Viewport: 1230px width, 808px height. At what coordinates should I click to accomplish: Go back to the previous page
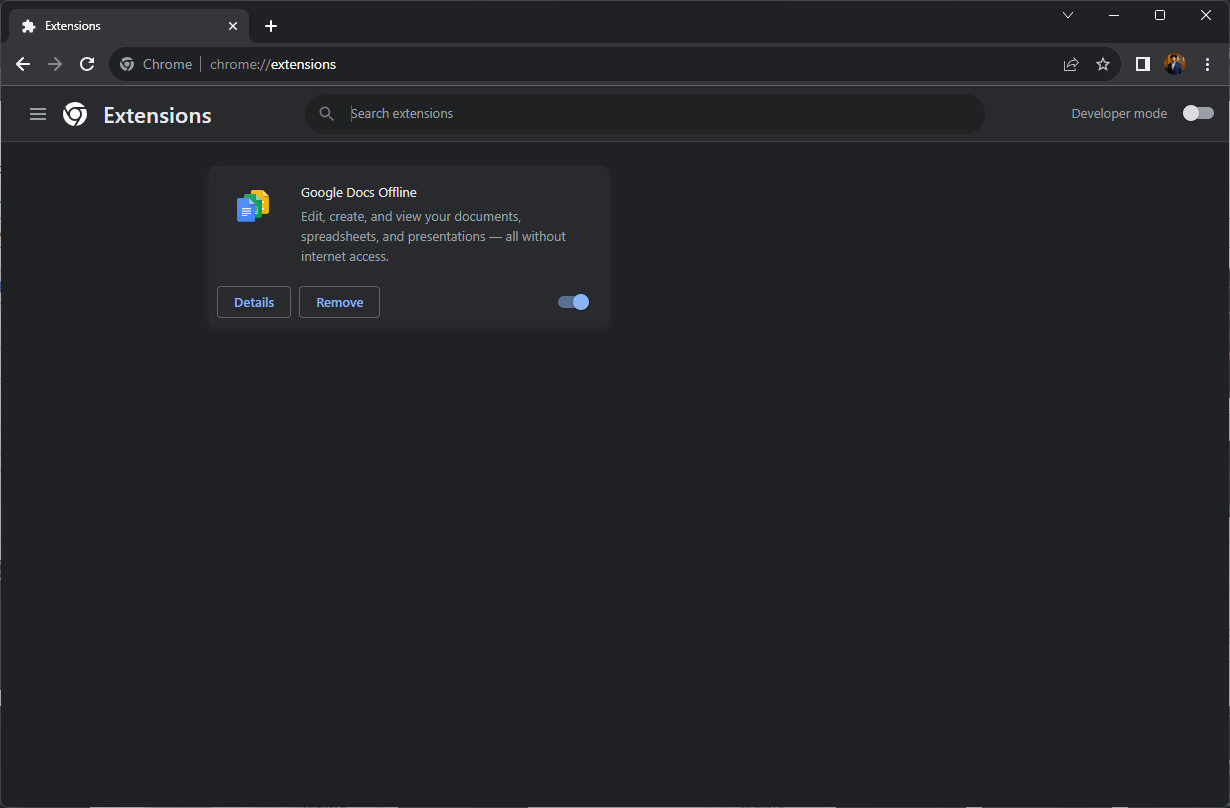[23, 64]
